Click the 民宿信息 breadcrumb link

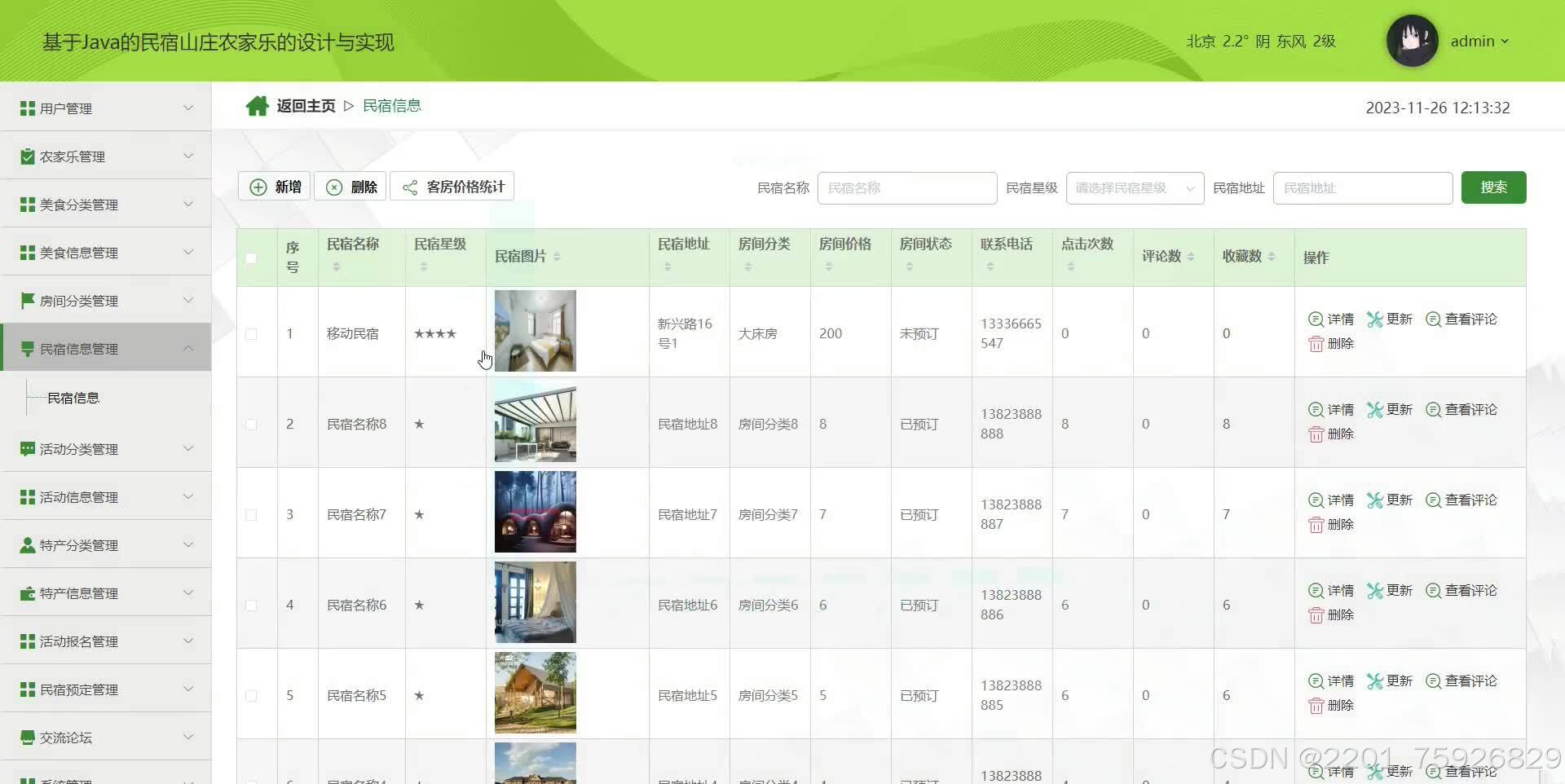392,106
